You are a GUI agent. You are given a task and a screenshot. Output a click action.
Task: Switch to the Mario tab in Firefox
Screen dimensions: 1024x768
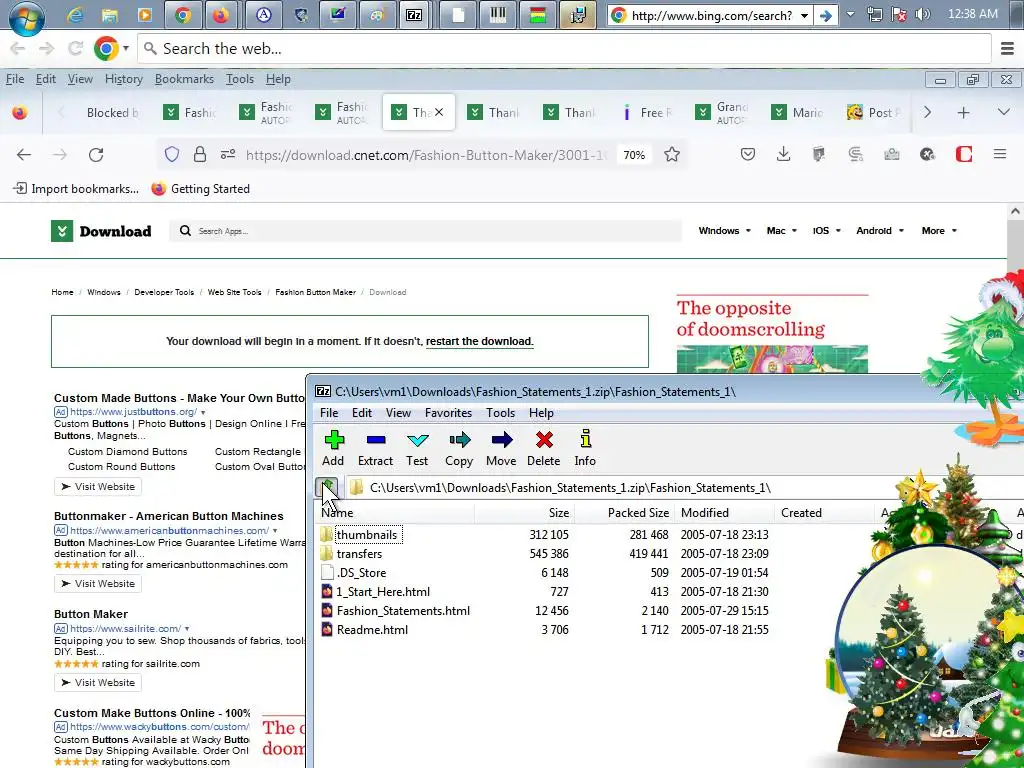797,112
